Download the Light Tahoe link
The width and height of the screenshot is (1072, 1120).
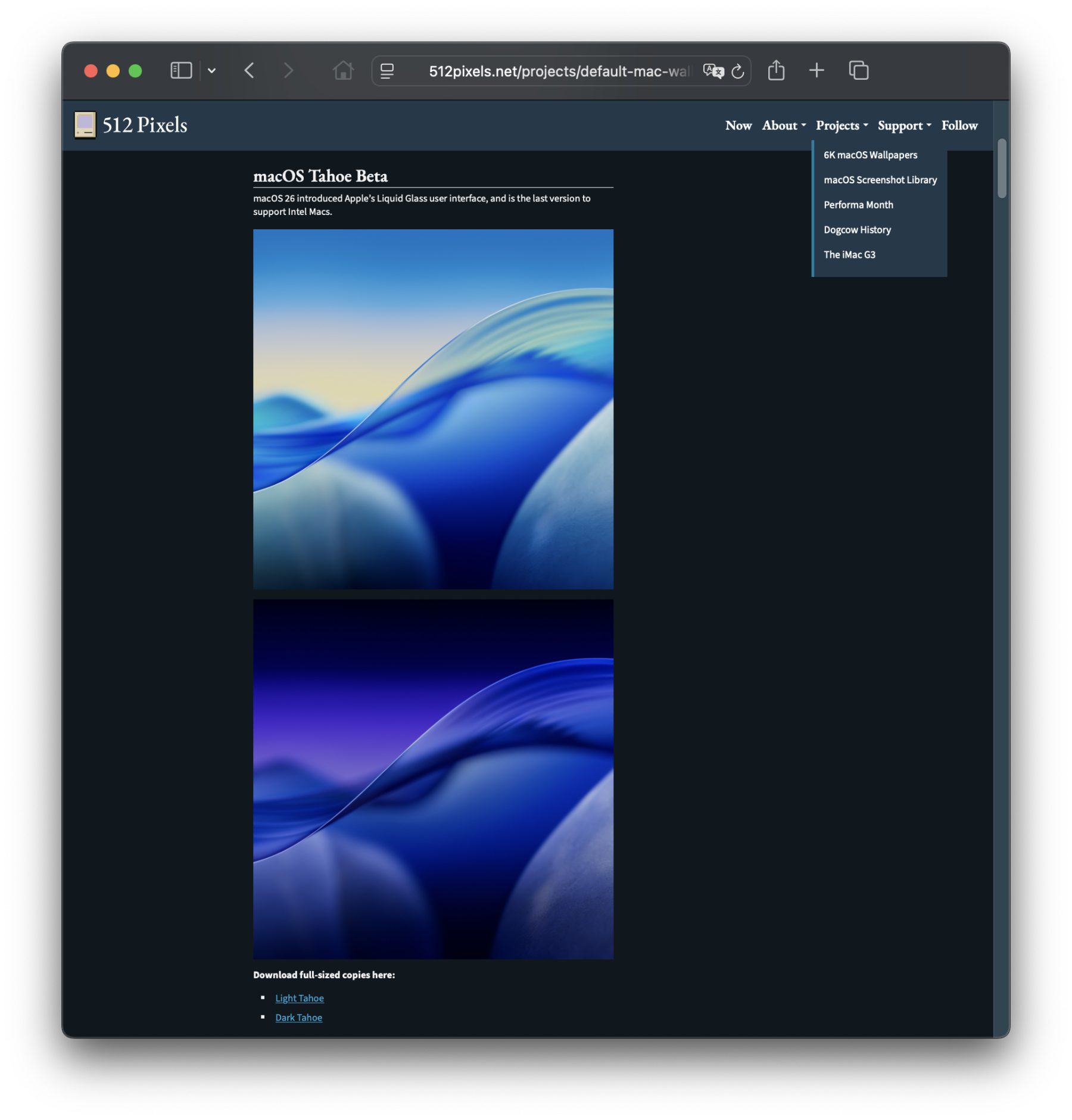point(300,998)
